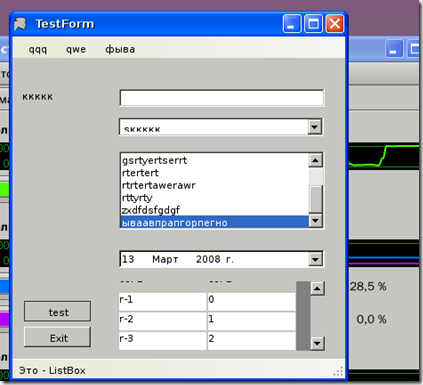Click list box scroll up arrow

315,160
